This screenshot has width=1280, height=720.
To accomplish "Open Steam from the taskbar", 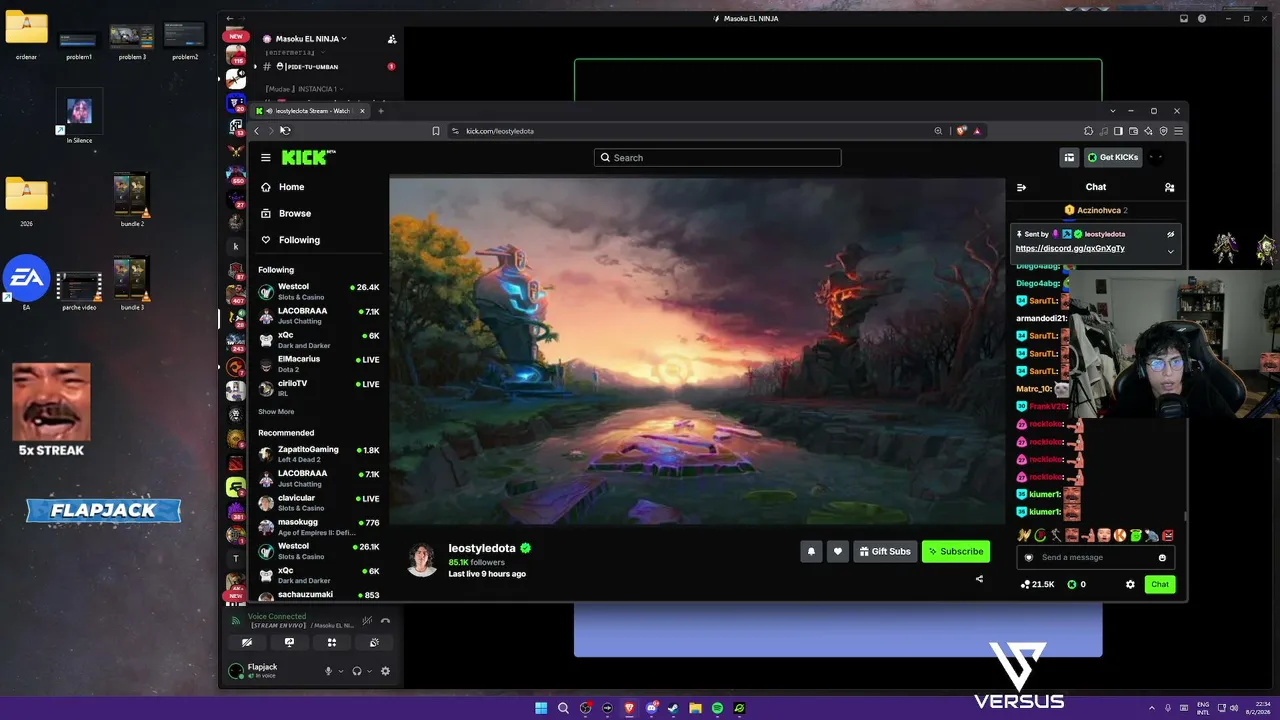I will coord(673,708).
